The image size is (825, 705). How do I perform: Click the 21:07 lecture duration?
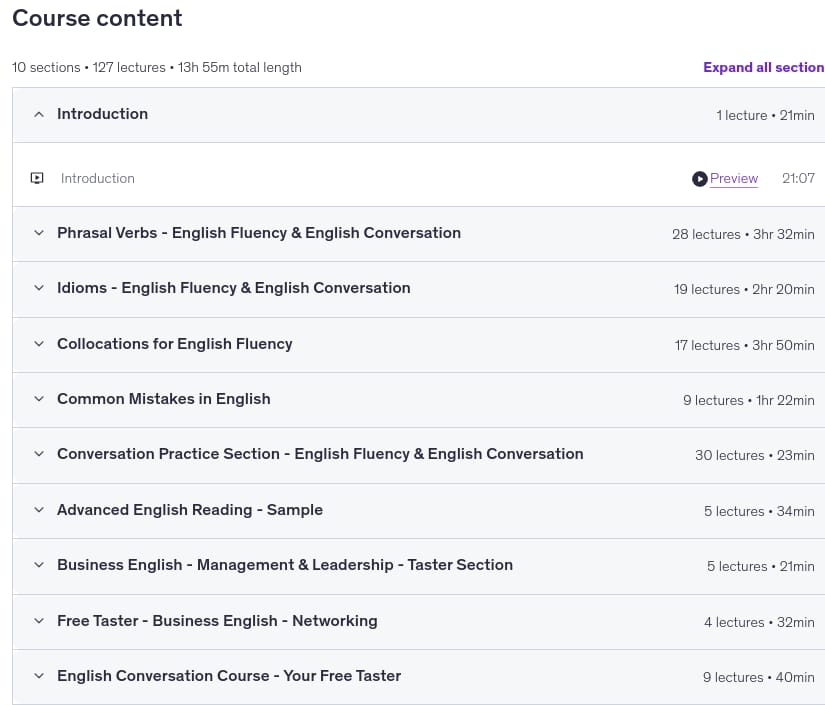(x=798, y=178)
